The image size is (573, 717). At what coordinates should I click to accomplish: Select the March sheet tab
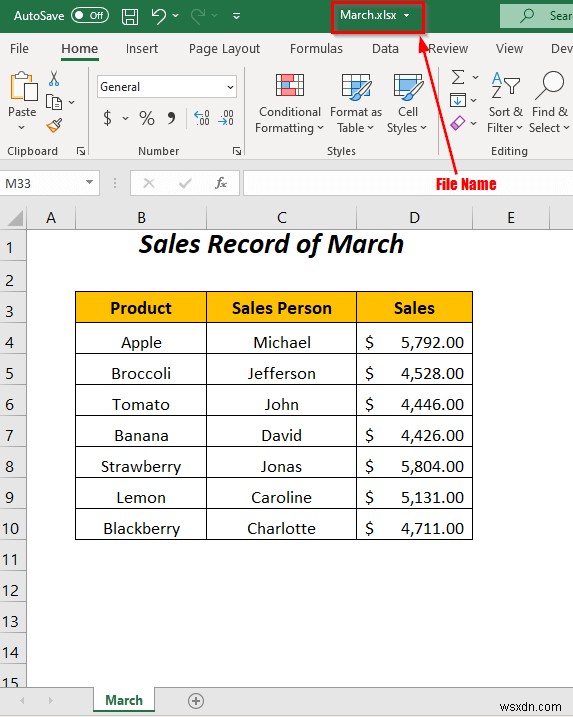[124, 700]
